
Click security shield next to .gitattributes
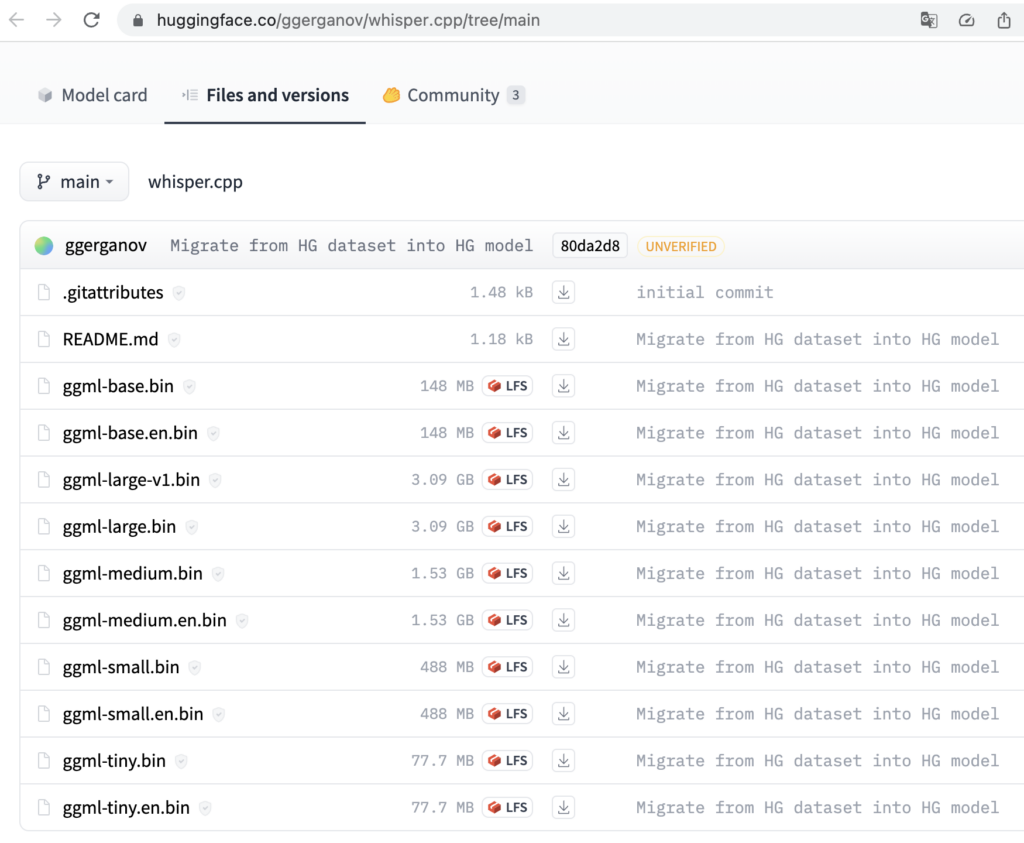(179, 293)
